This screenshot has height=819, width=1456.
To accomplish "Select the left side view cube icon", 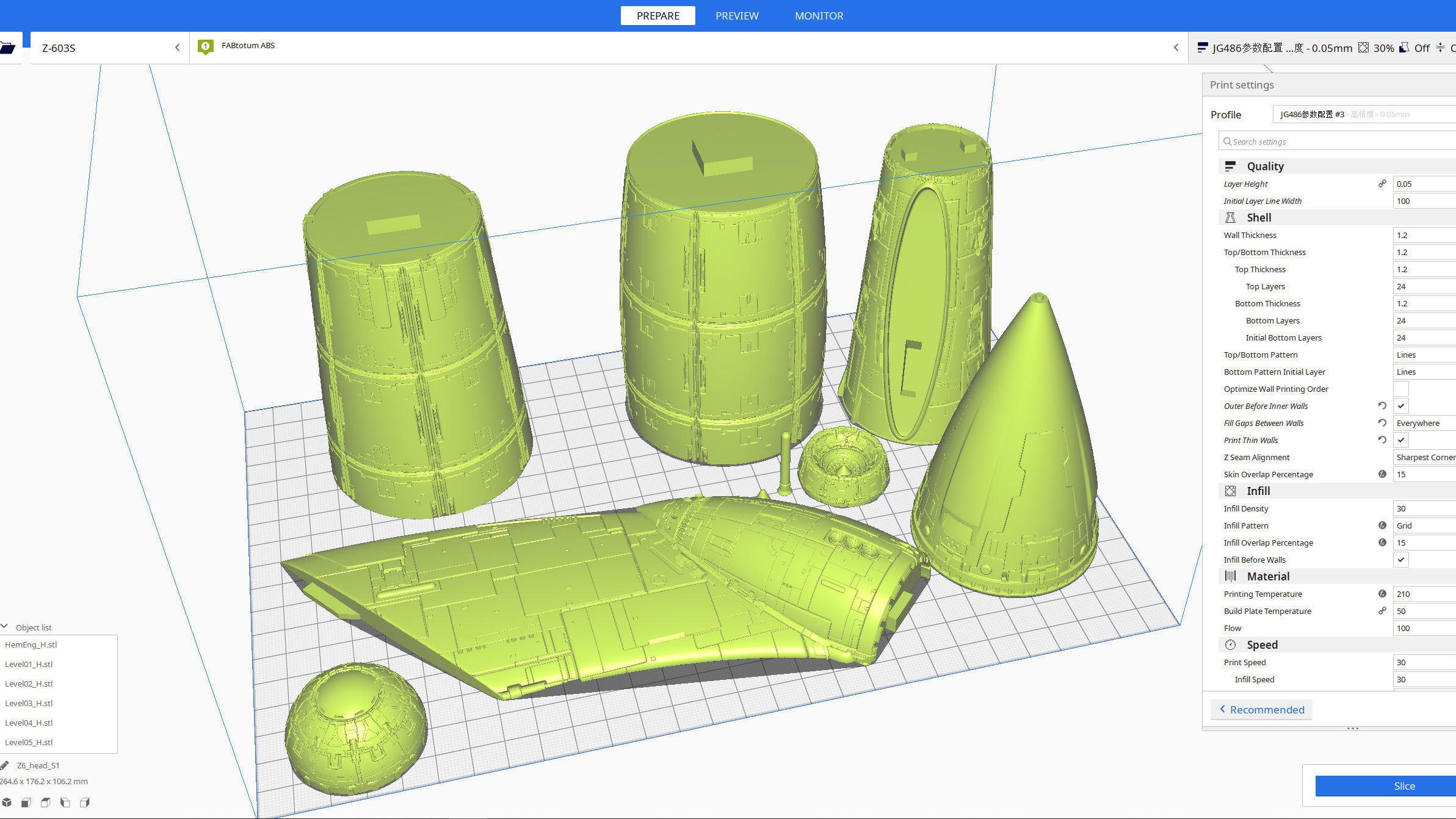I will pyautogui.click(x=65, y=803).
